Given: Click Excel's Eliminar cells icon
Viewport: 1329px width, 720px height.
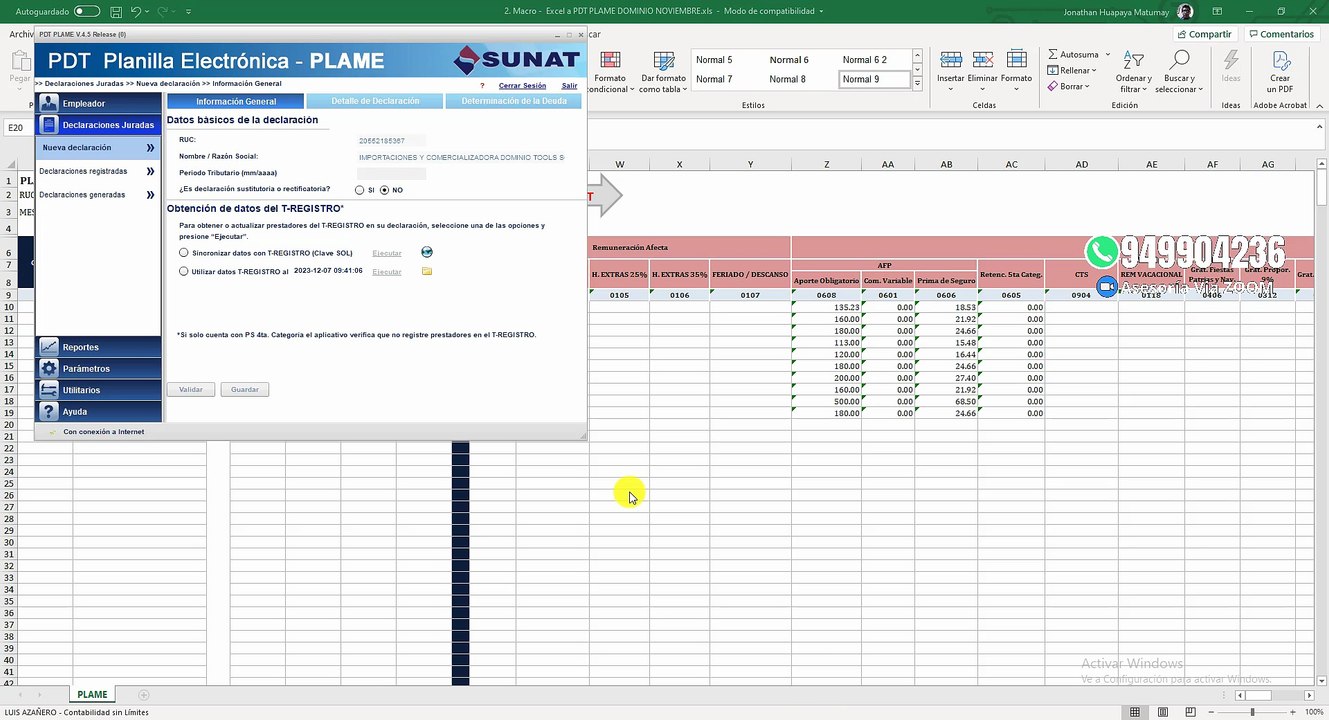Looking at the screenshot, I should [x=982, y=60].
